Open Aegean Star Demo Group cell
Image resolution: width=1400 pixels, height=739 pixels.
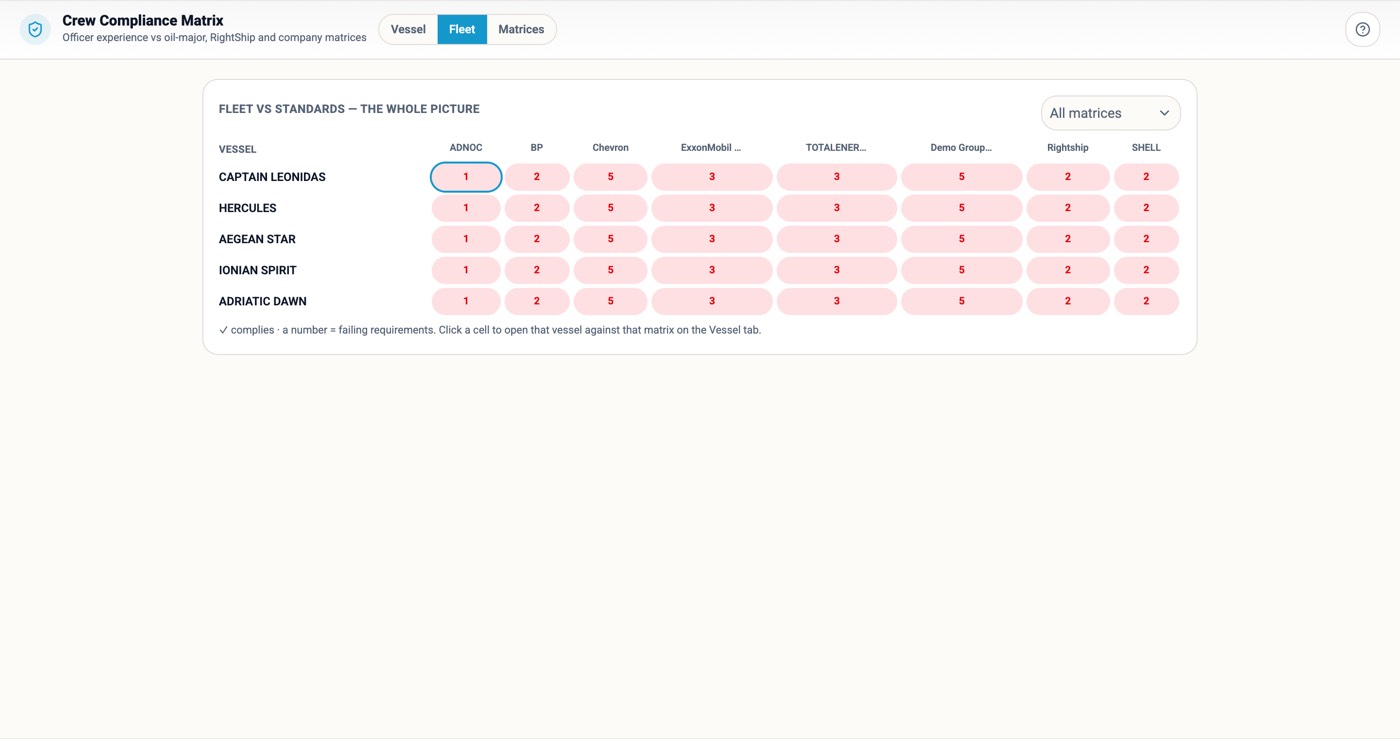point(962,239)
